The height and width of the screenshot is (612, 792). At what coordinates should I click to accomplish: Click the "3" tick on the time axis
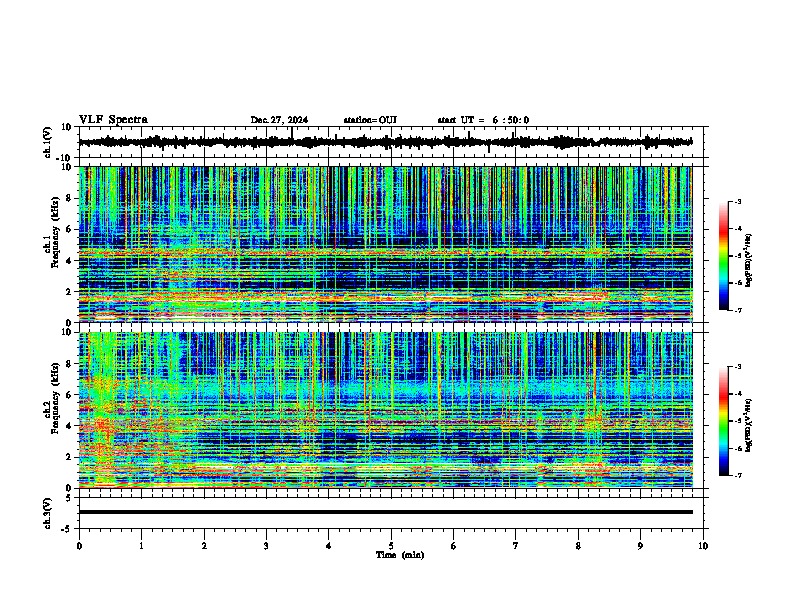[x=266, y=546]
